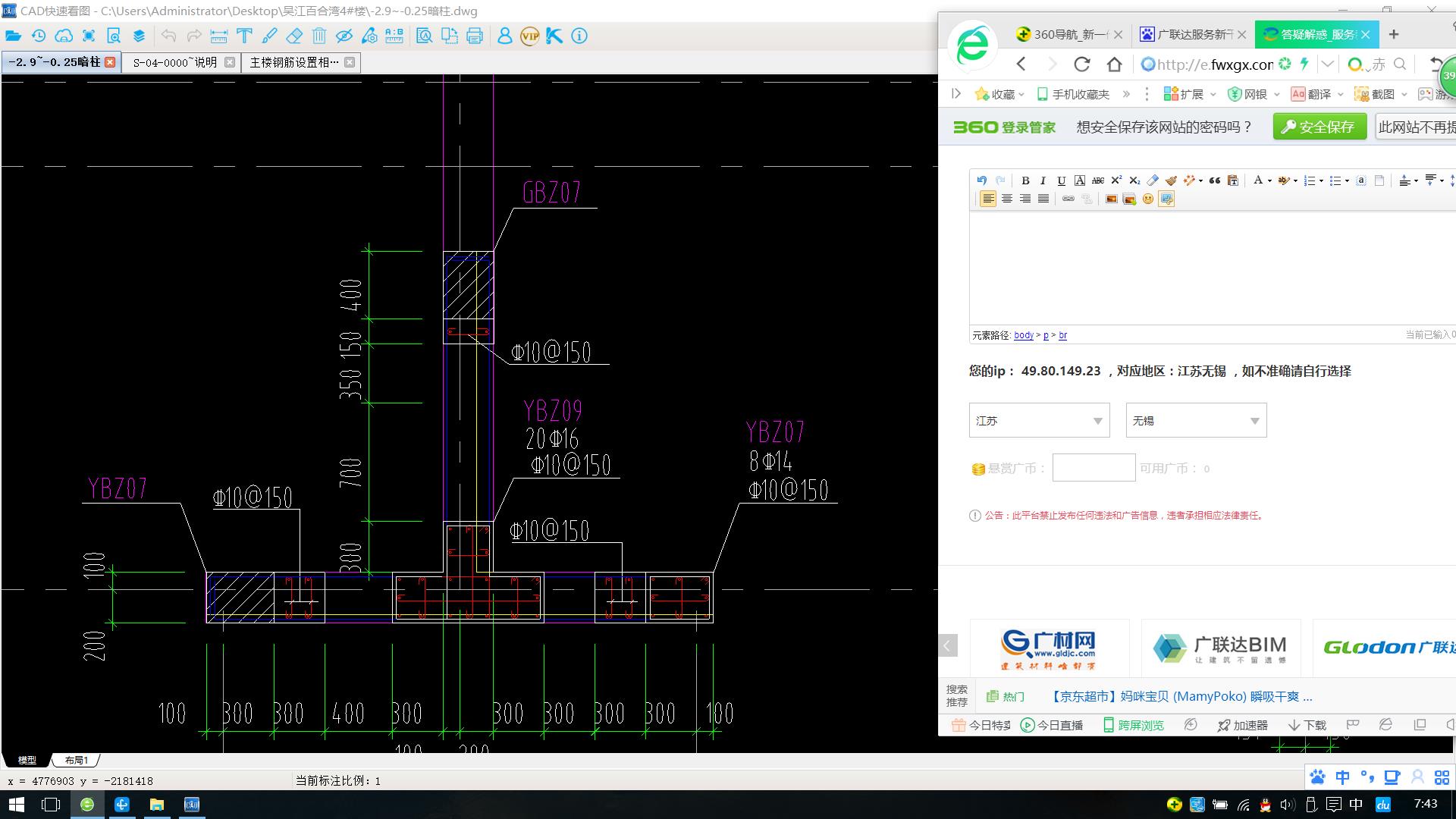
Task: Click the A:B scale ruler icon
Action: pos(394,36)
